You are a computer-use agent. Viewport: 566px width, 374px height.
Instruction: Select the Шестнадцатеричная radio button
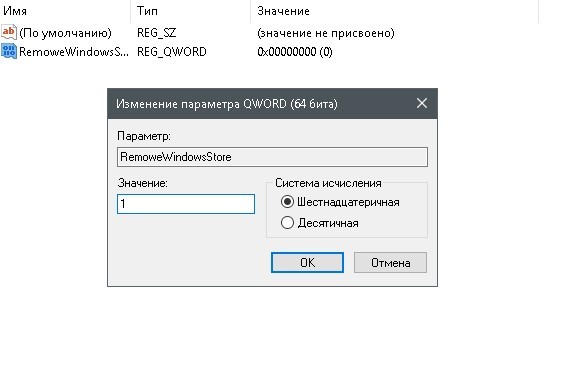[287, 202]
